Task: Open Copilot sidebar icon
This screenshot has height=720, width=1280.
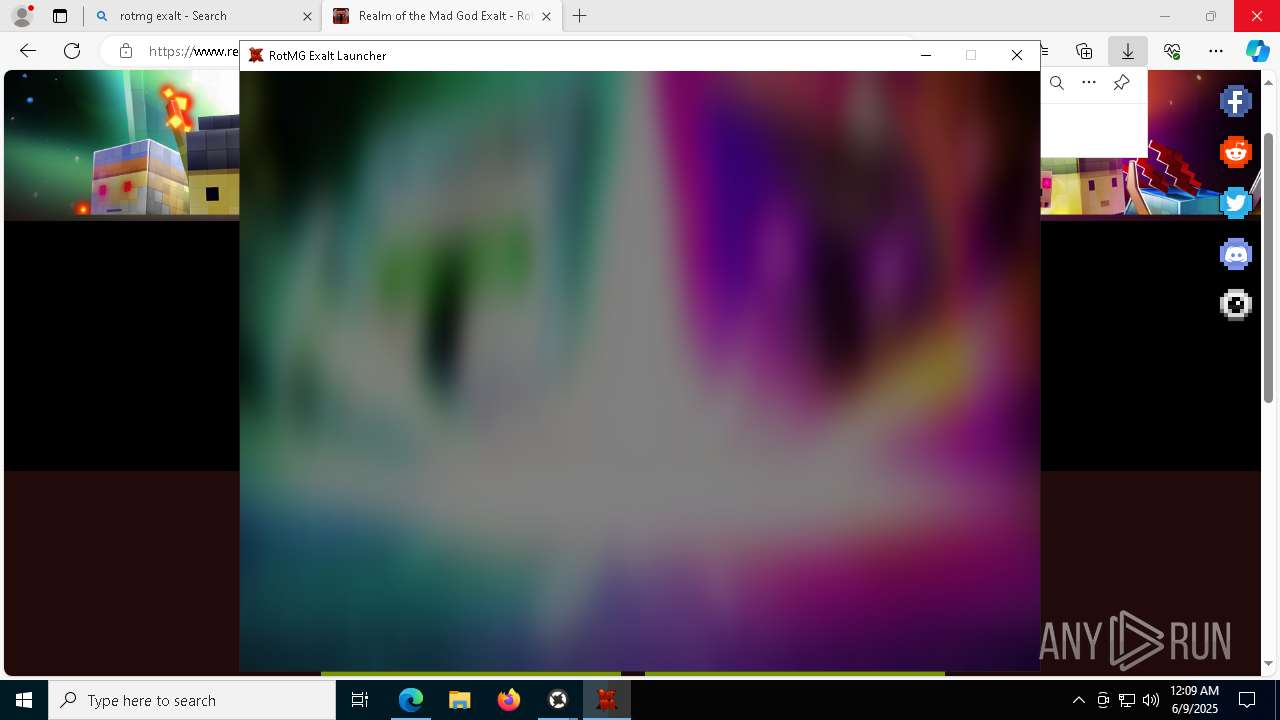Action: pos(1257,51)
